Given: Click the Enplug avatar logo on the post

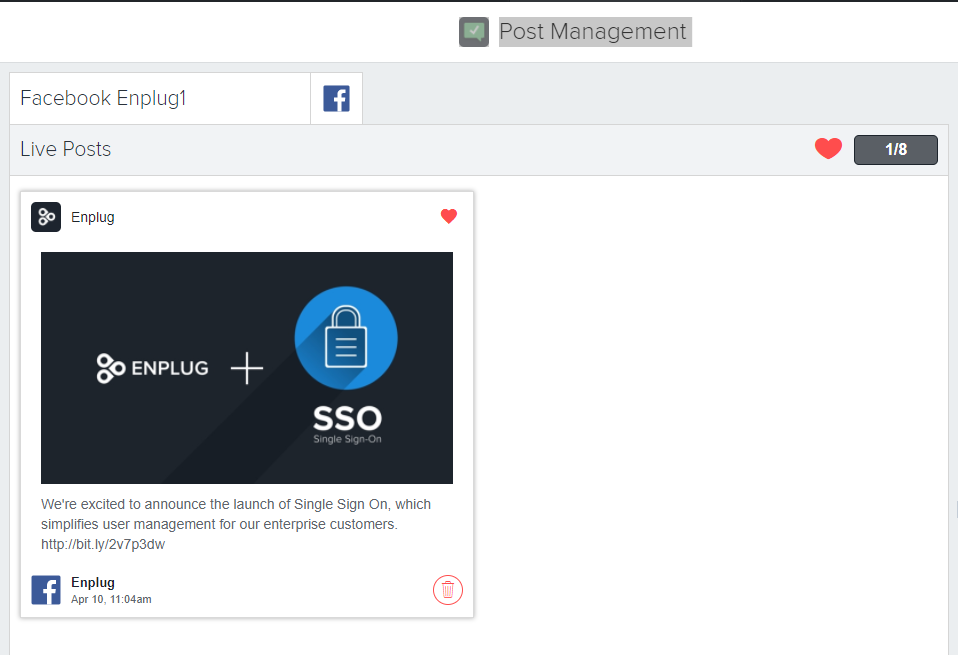Looking at the screenshot, I should [45, 216].
